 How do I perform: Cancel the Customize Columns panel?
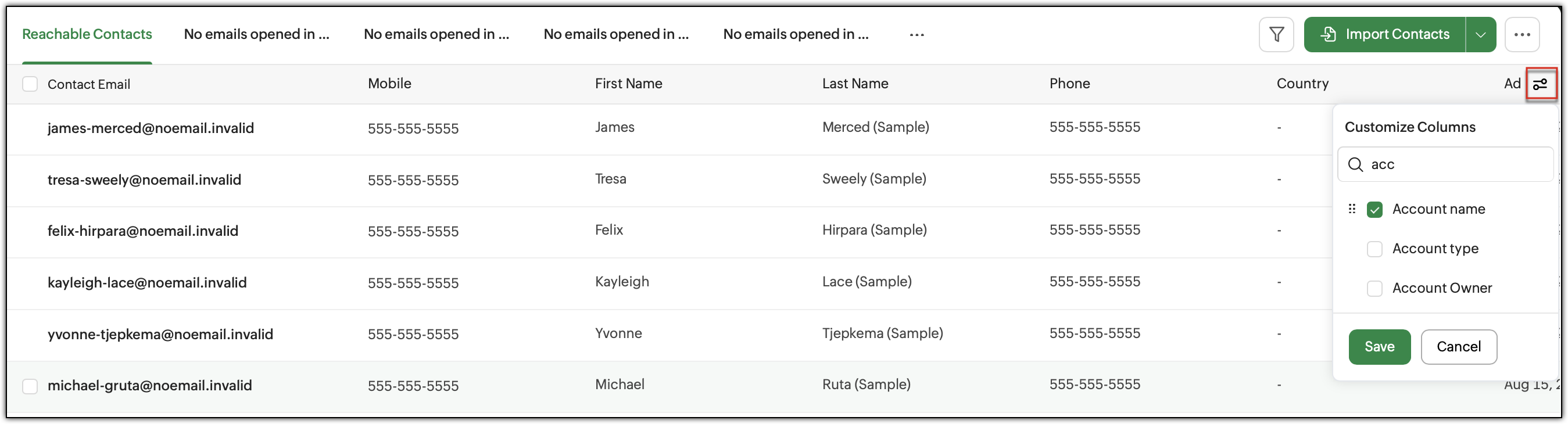click(1458, 347)
